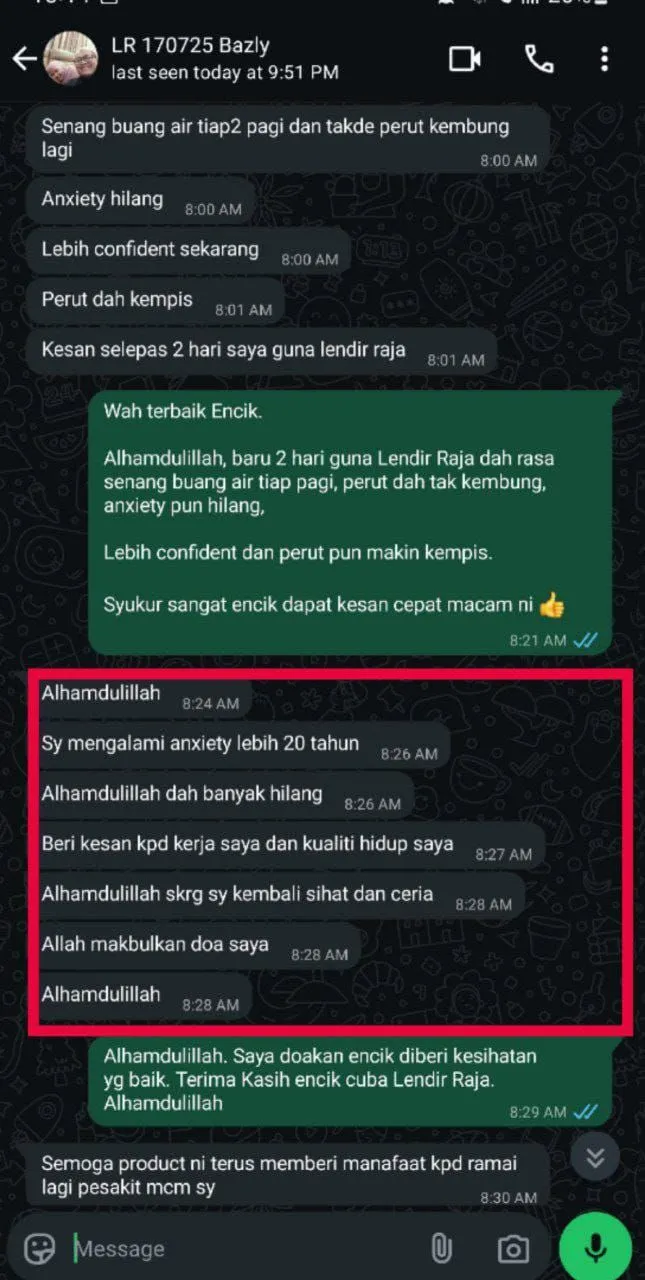The height and width of the screenshot is (1280, 645).
Task: Open the camera from message bar
Action: [513, 1248]
